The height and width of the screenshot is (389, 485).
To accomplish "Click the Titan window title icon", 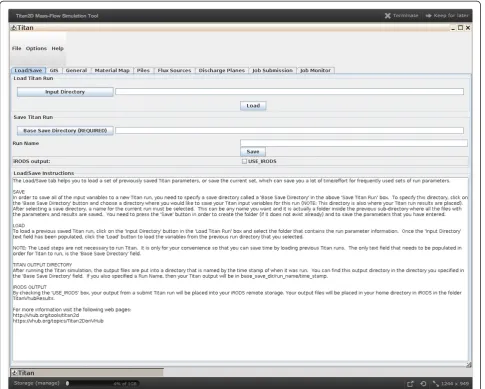I will pos(14,28).
